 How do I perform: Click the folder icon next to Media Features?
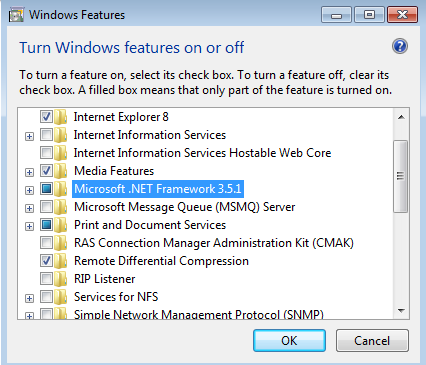pyautogui.click(x=61, y=171)
